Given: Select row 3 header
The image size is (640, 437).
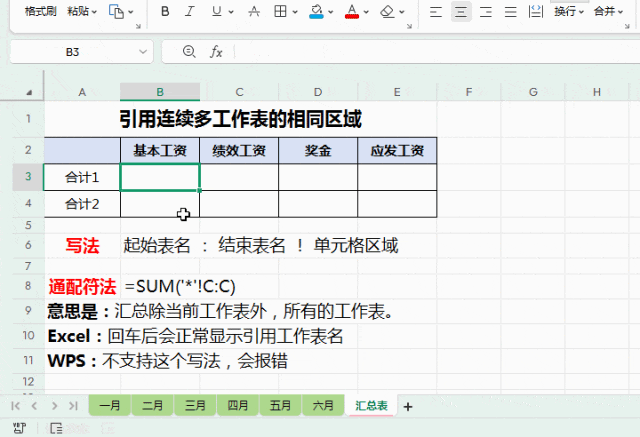Looking at the screenshot, I should [x=28, y=177].
